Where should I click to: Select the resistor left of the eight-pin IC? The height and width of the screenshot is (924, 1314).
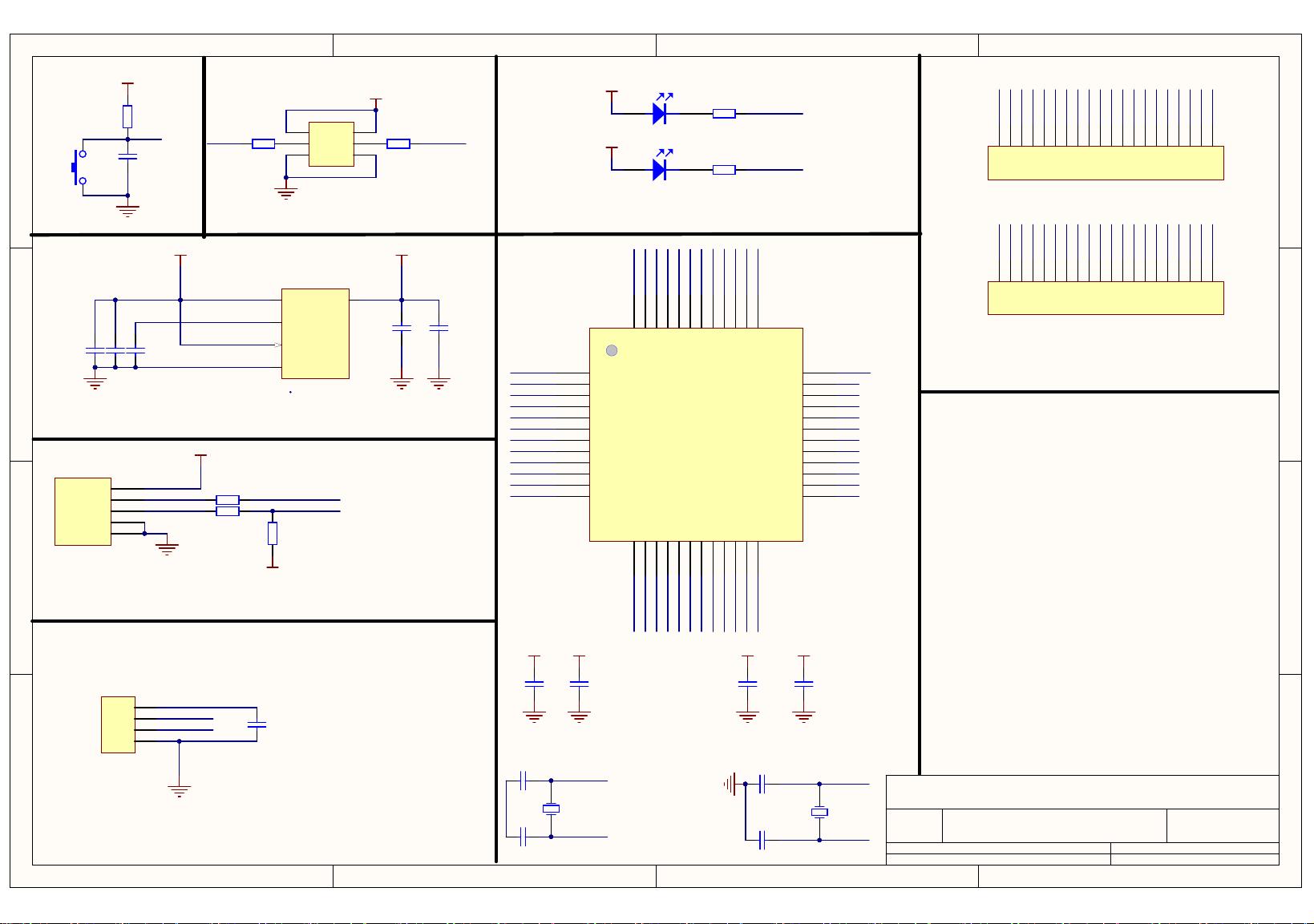(264, 144)
